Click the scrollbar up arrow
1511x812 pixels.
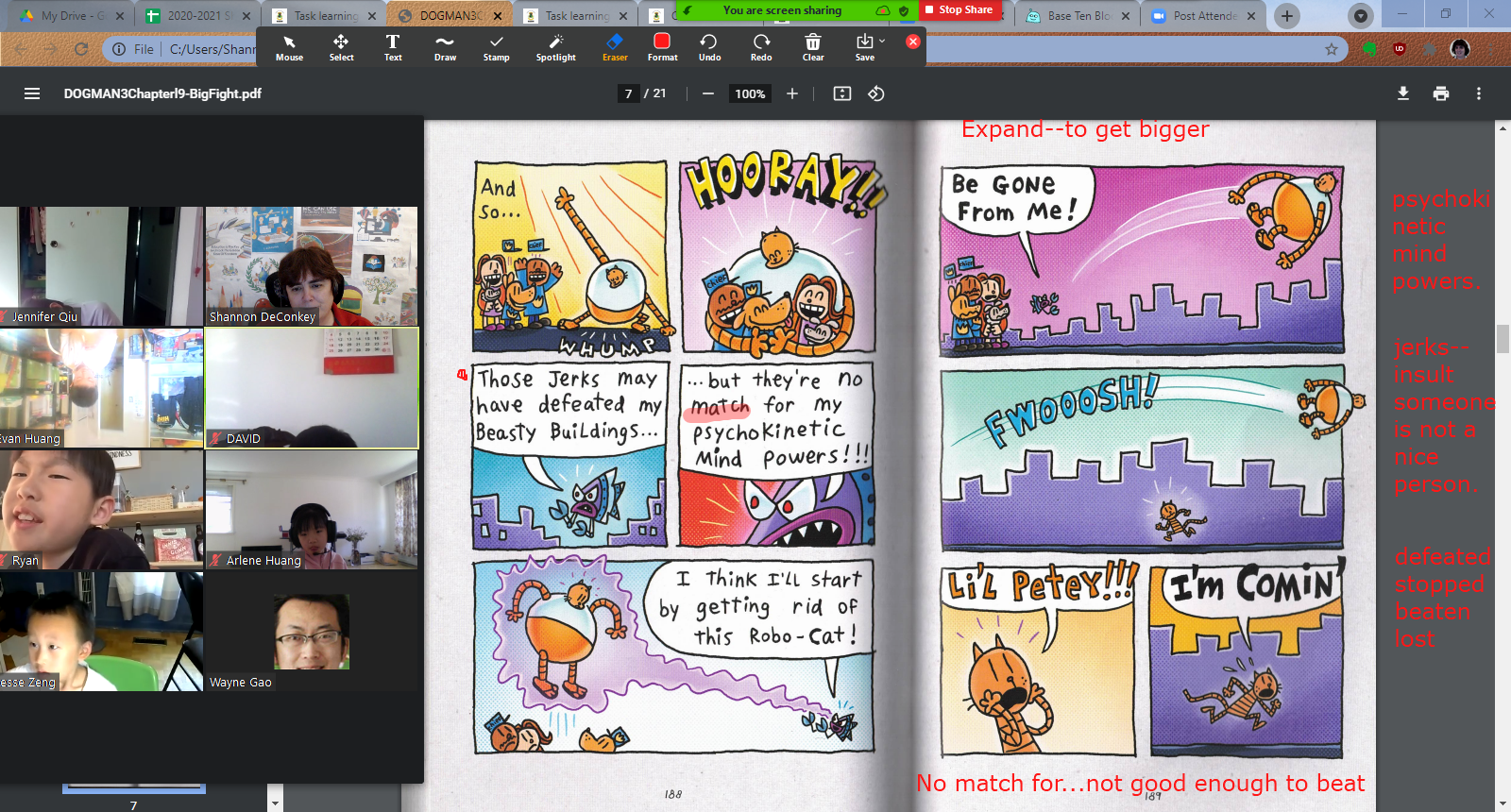click(x=1503, y=128)
